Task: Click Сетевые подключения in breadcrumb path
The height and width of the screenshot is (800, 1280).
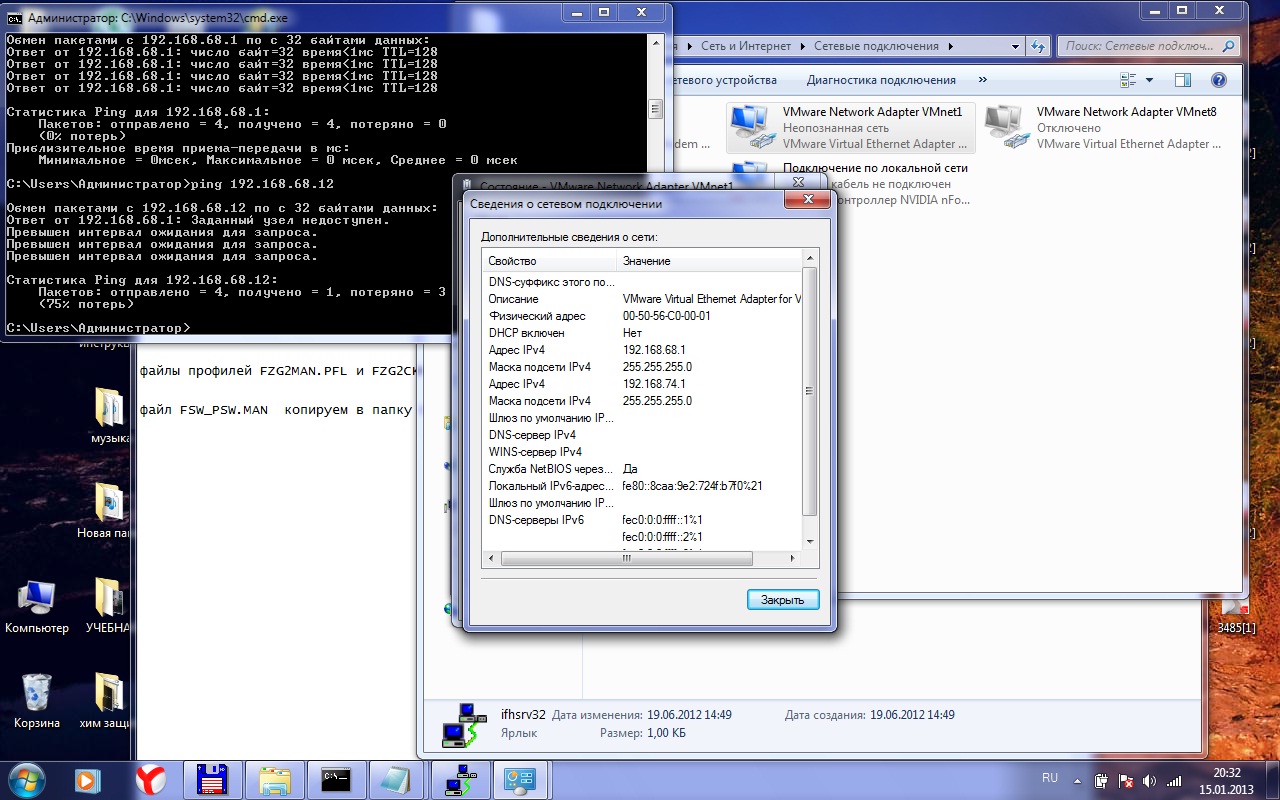Action: click(x=876, y=46)
